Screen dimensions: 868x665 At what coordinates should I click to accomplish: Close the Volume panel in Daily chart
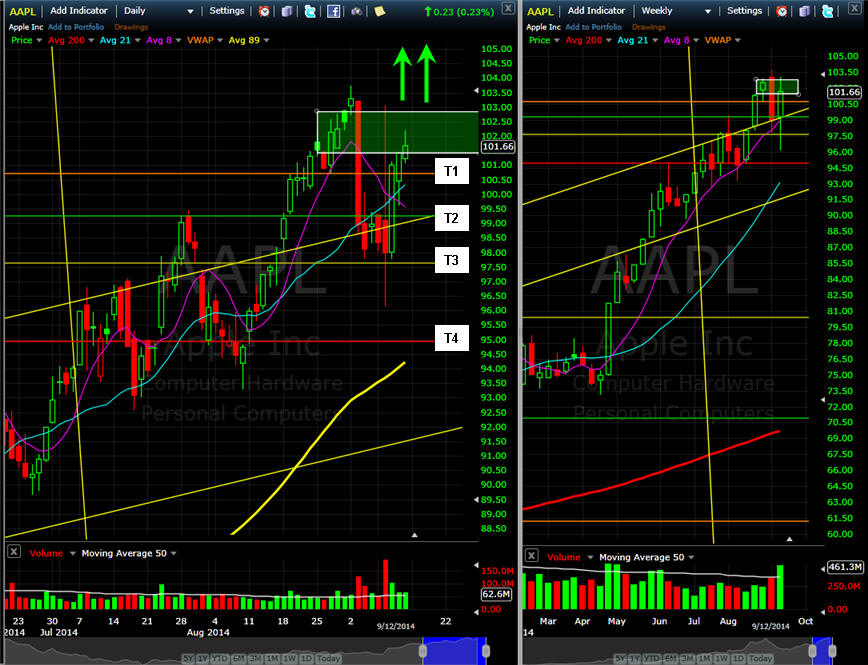tap(14, 551)
